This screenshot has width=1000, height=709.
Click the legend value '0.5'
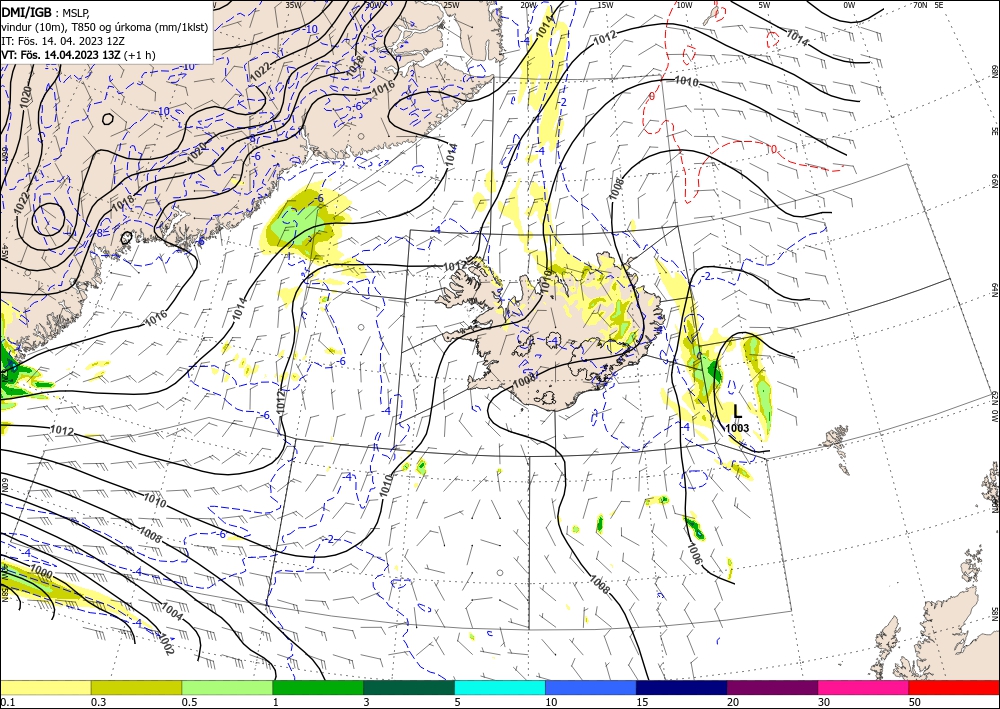(x=189, y=702)
